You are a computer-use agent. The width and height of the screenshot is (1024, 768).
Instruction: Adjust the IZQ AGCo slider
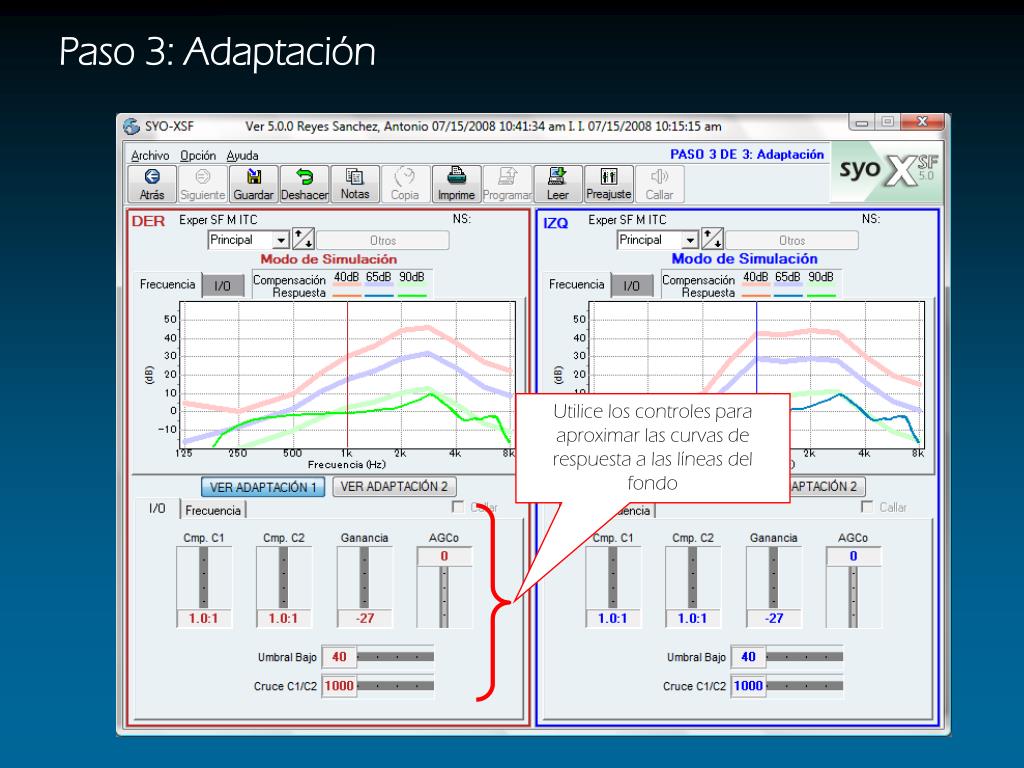click(853, 598)
